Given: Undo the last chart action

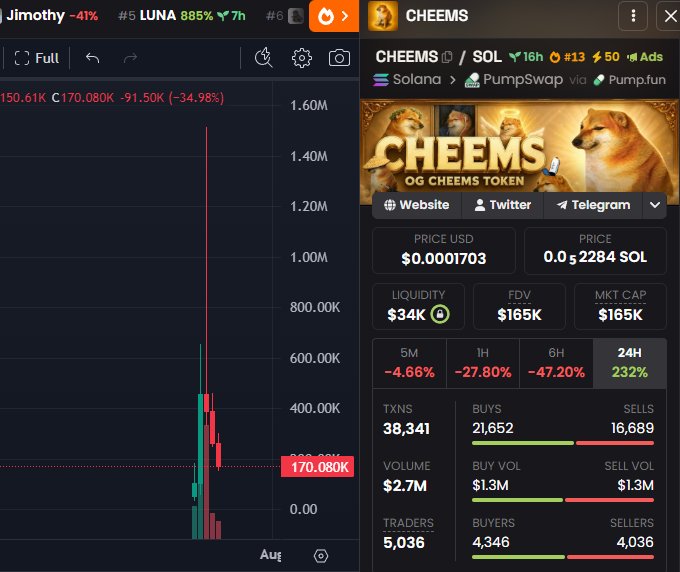Looking at the screenshot, I should (92, 58).
